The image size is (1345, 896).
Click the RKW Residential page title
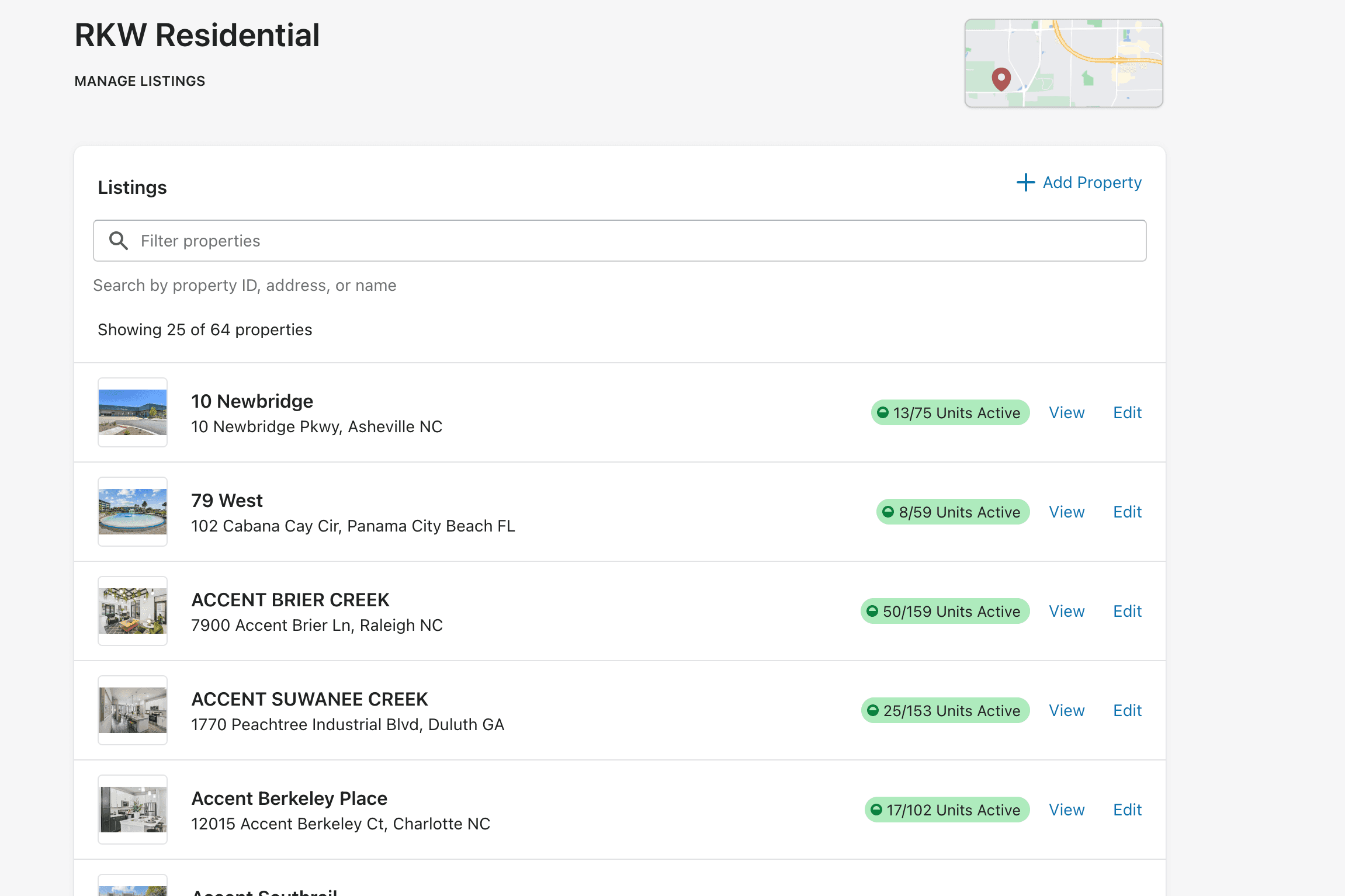pyautogui.click(x=197, y=35)
